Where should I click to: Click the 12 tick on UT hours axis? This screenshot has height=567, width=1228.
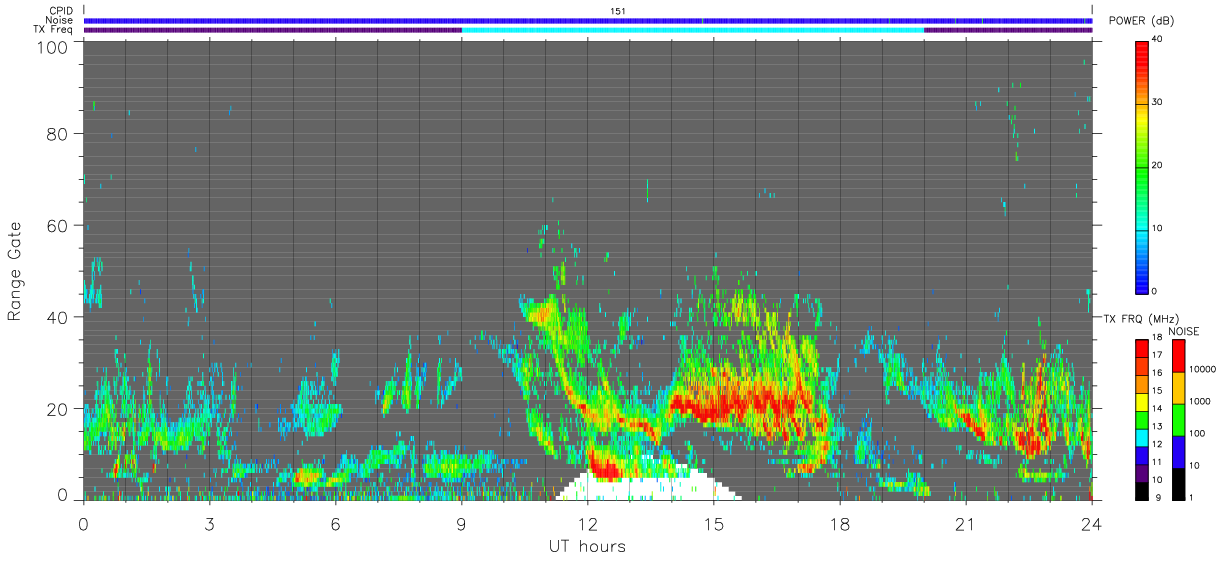pos(587,523)
